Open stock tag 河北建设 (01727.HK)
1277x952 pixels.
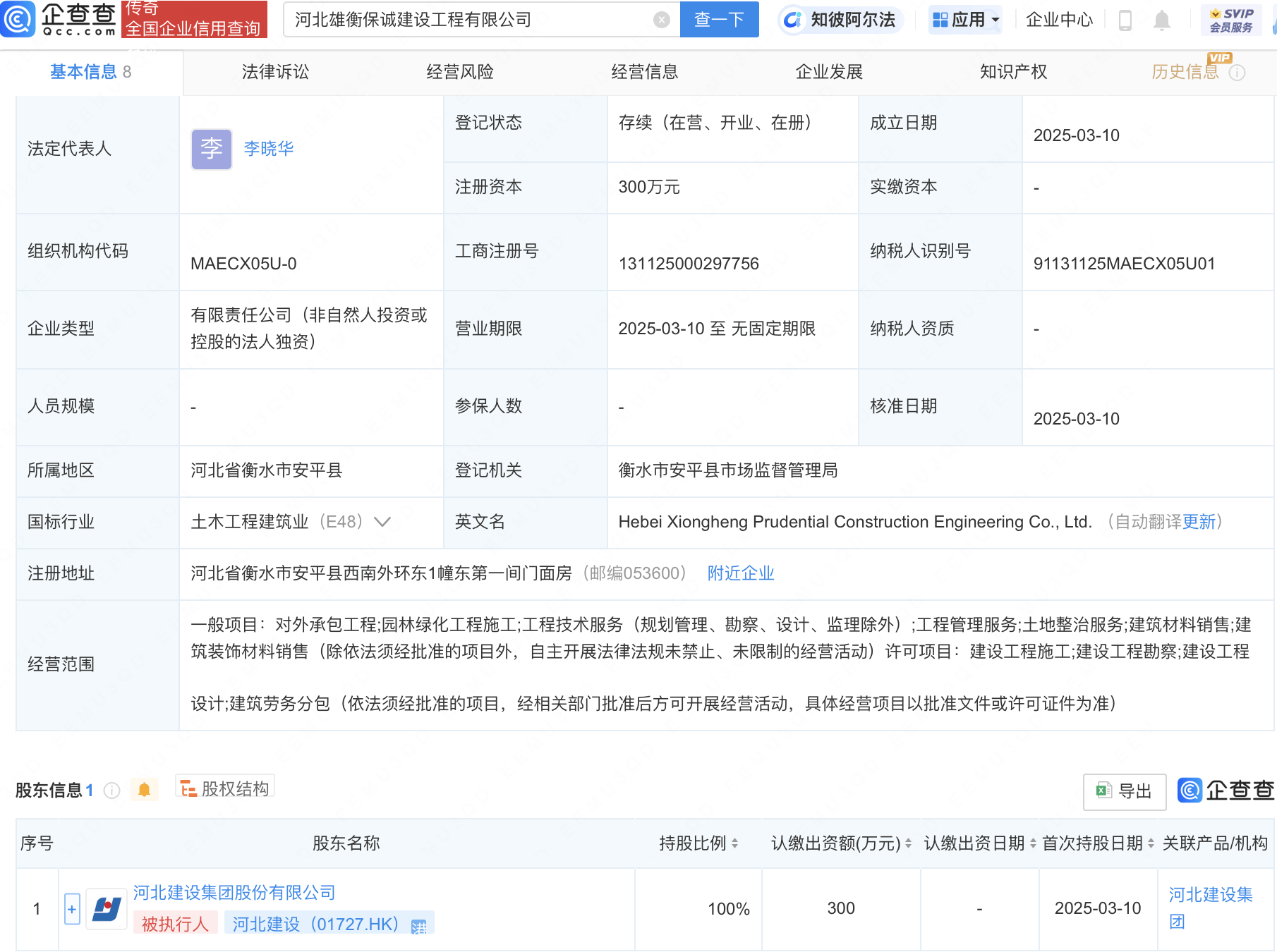point(329,924)
